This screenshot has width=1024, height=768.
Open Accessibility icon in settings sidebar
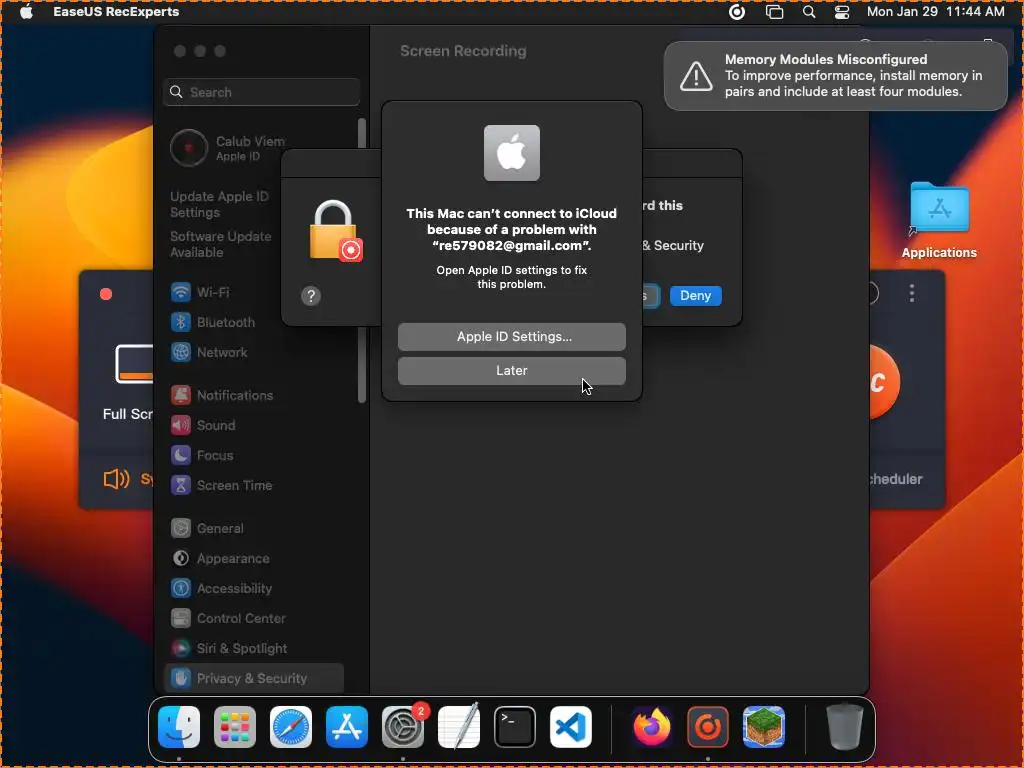[x=181, y=588]
